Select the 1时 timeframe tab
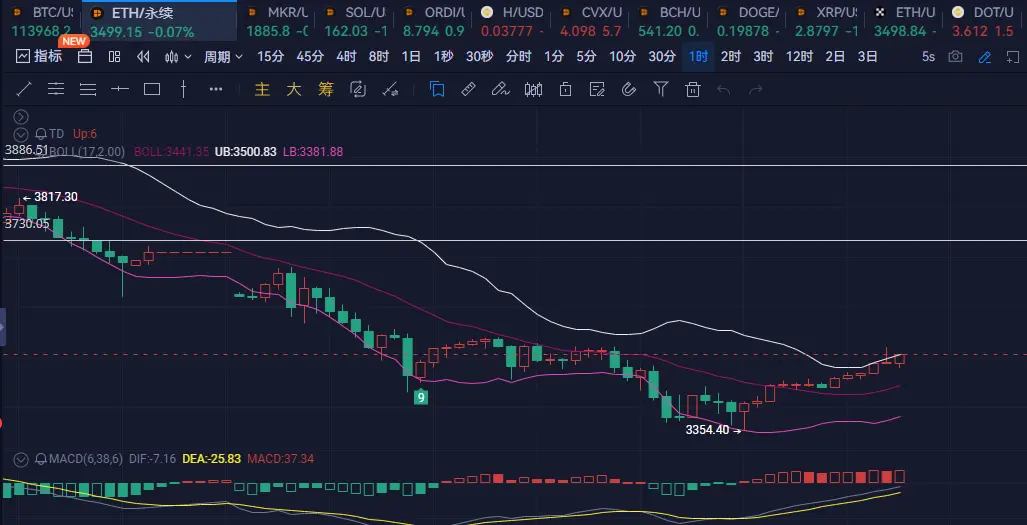Image resolution: width=1027 pixels, height=525 pixels. point(698,57)
